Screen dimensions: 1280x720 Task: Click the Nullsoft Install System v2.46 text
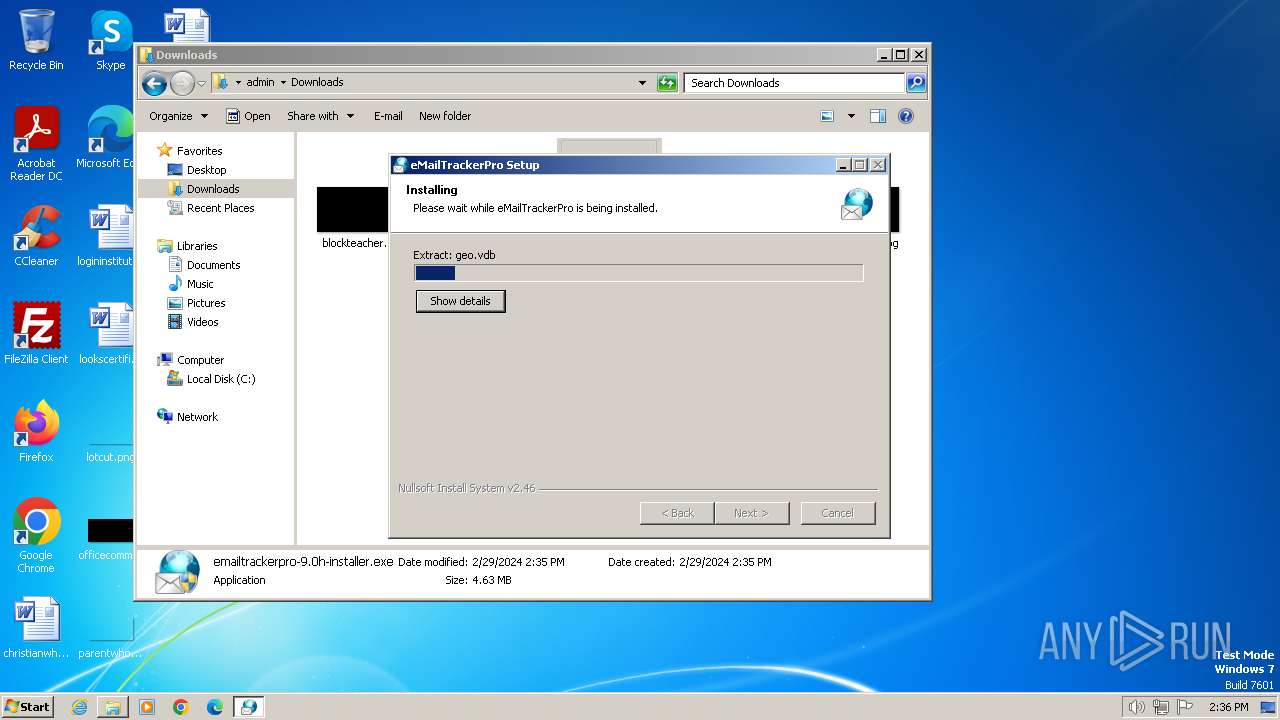pos(467,488)
